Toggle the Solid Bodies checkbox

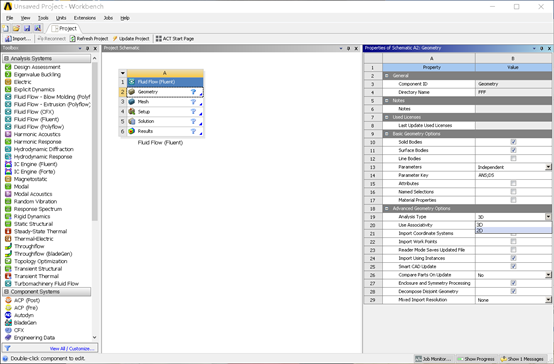pos(513,142)
